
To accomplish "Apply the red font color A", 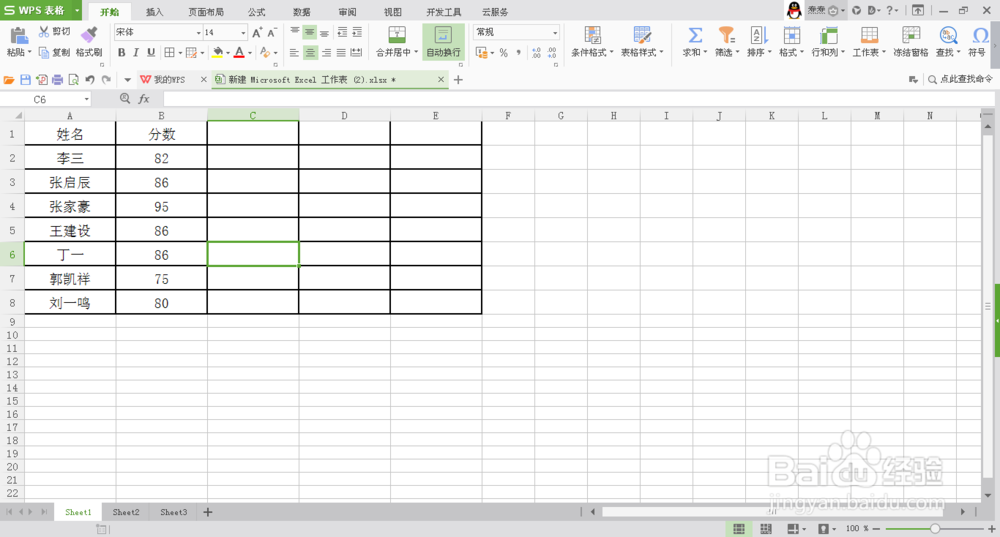I will tap(239, 52).
